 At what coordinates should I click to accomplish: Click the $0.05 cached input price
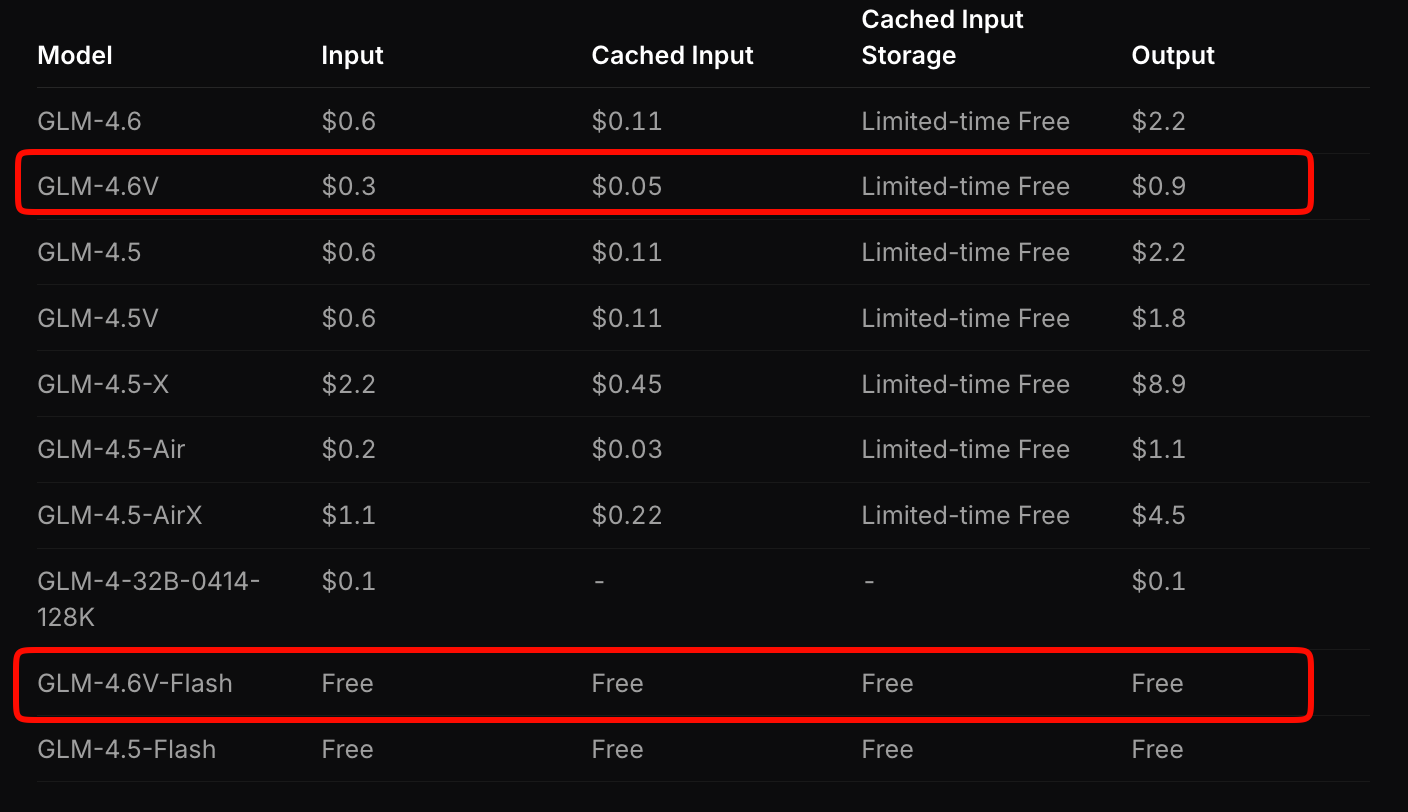(x=626, y=186)
